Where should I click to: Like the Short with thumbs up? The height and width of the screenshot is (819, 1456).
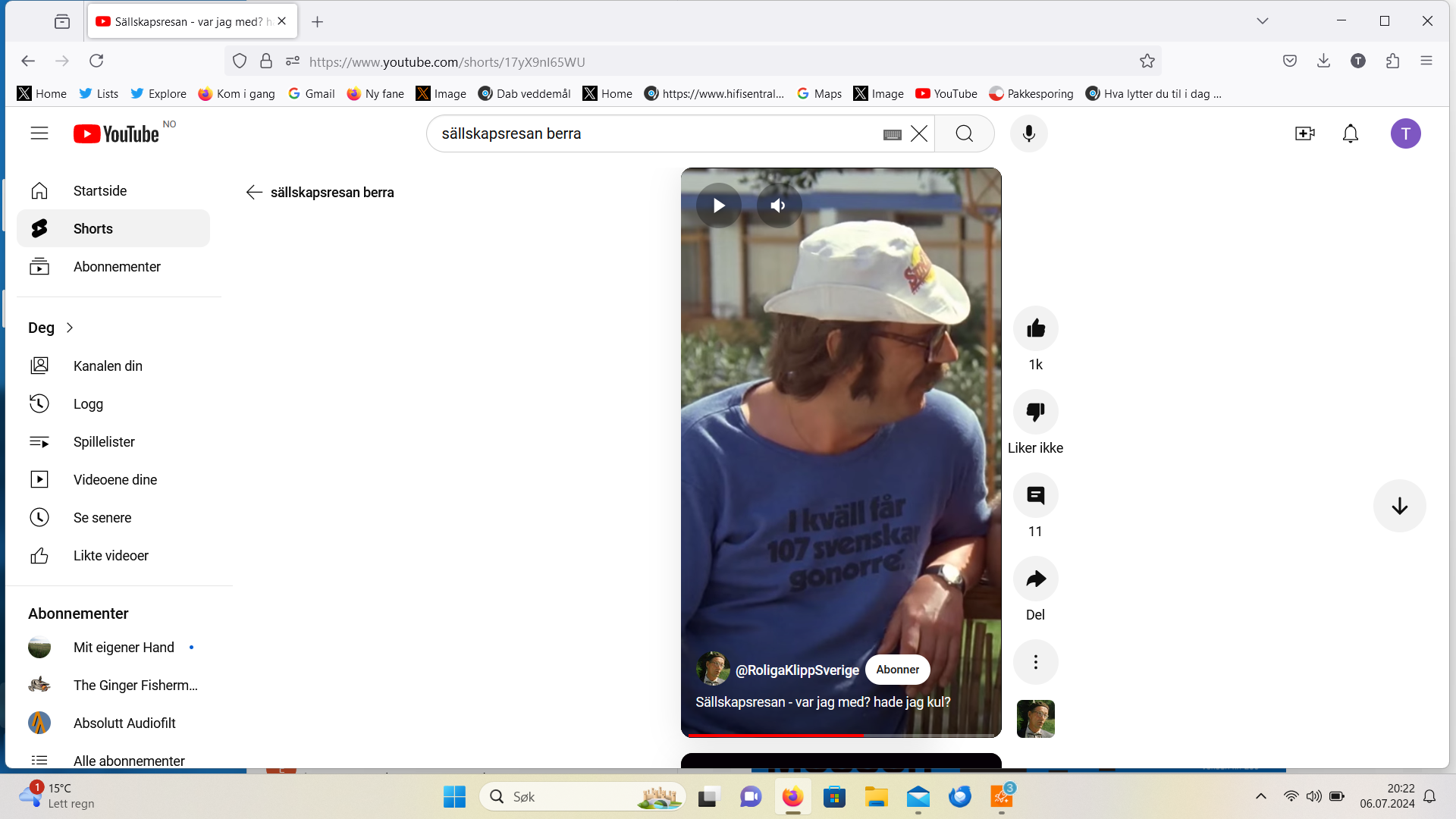click(1035, 328)
